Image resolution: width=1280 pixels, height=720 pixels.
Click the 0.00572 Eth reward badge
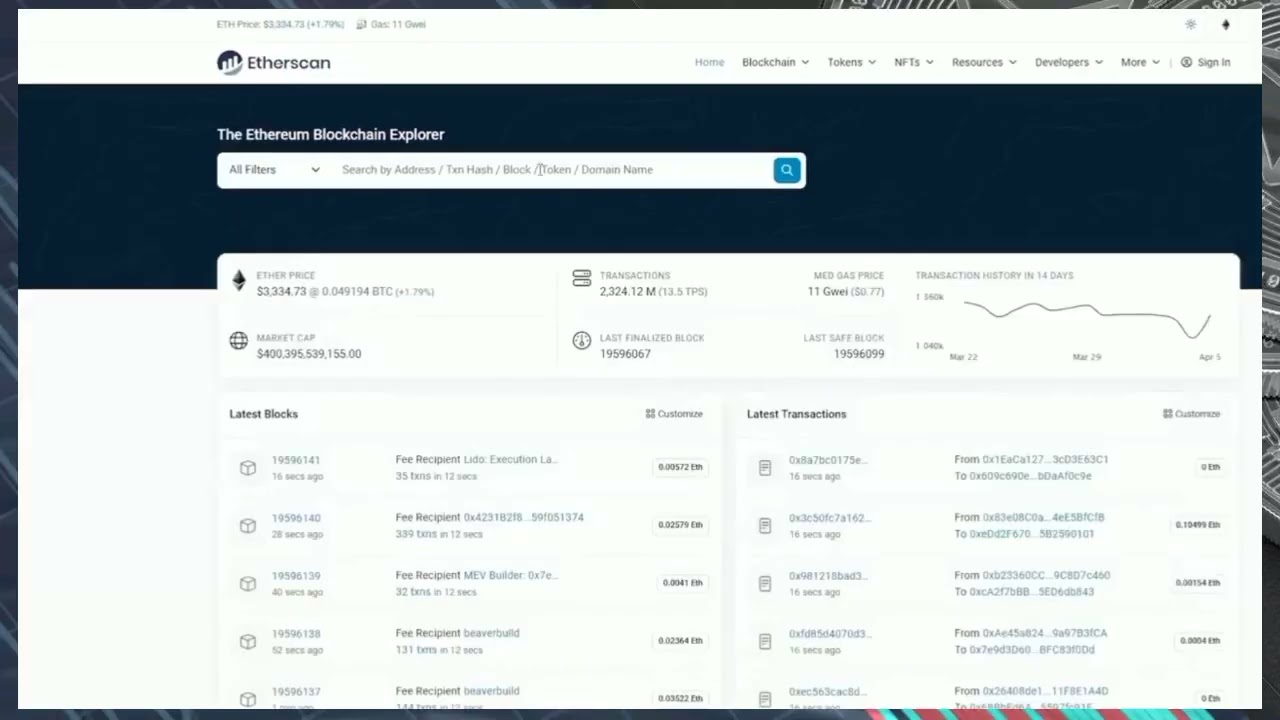(x=681, y=467)
